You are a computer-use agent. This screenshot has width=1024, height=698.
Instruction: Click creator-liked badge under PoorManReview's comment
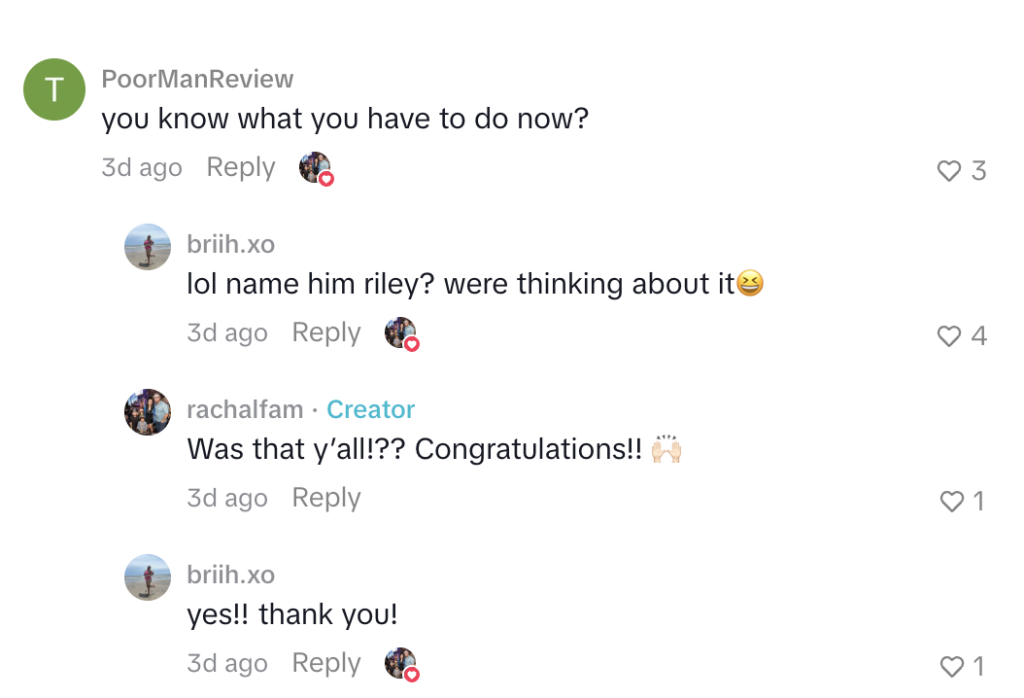click(315, 168)
